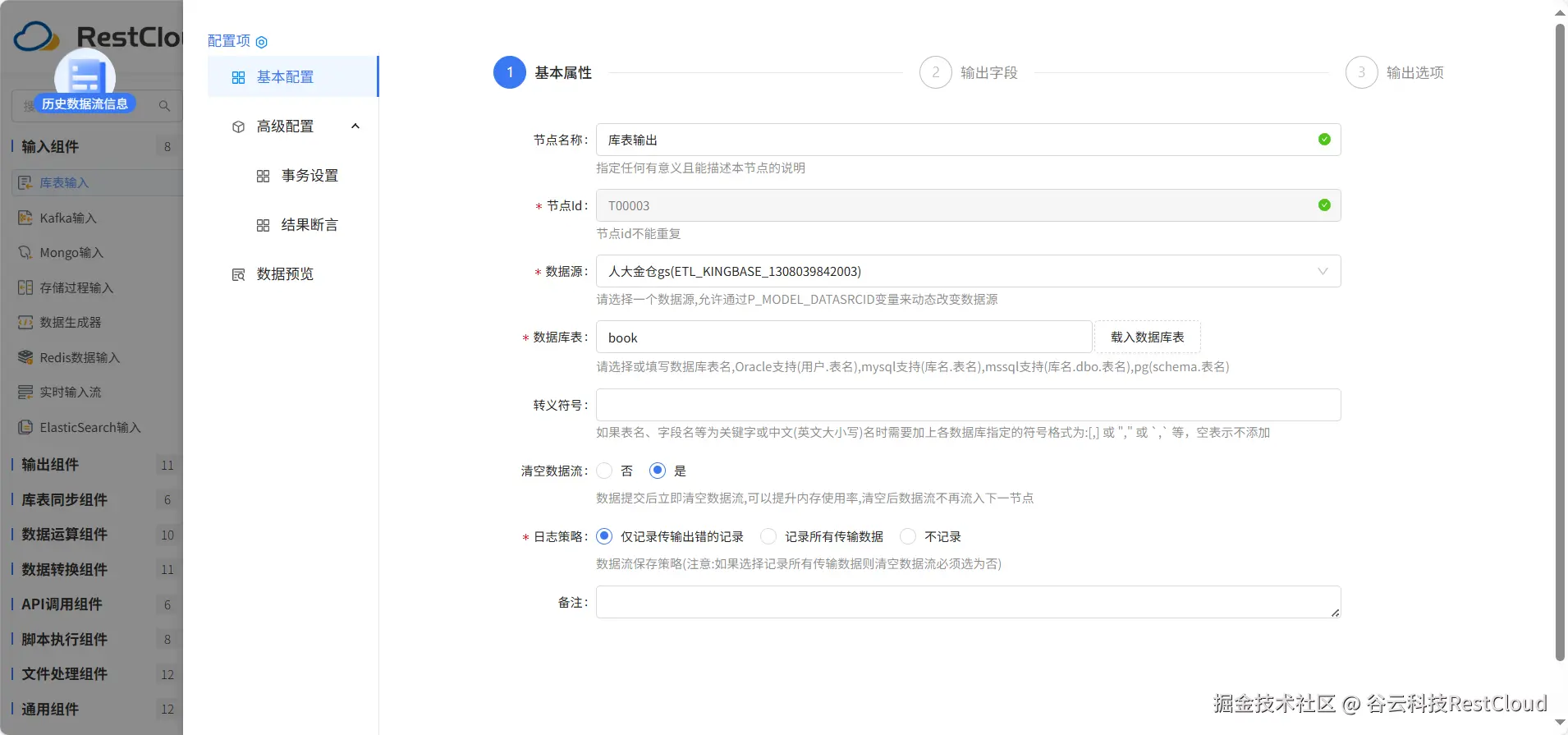
Task: Open the 数据预览 menu item
Action: tap(293, 274)
